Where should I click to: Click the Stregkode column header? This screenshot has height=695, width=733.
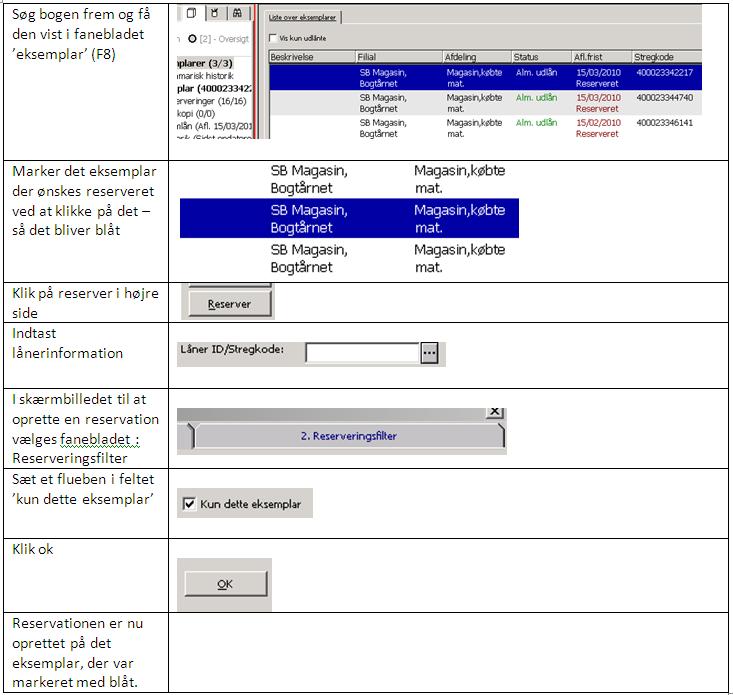click(665, 57)
